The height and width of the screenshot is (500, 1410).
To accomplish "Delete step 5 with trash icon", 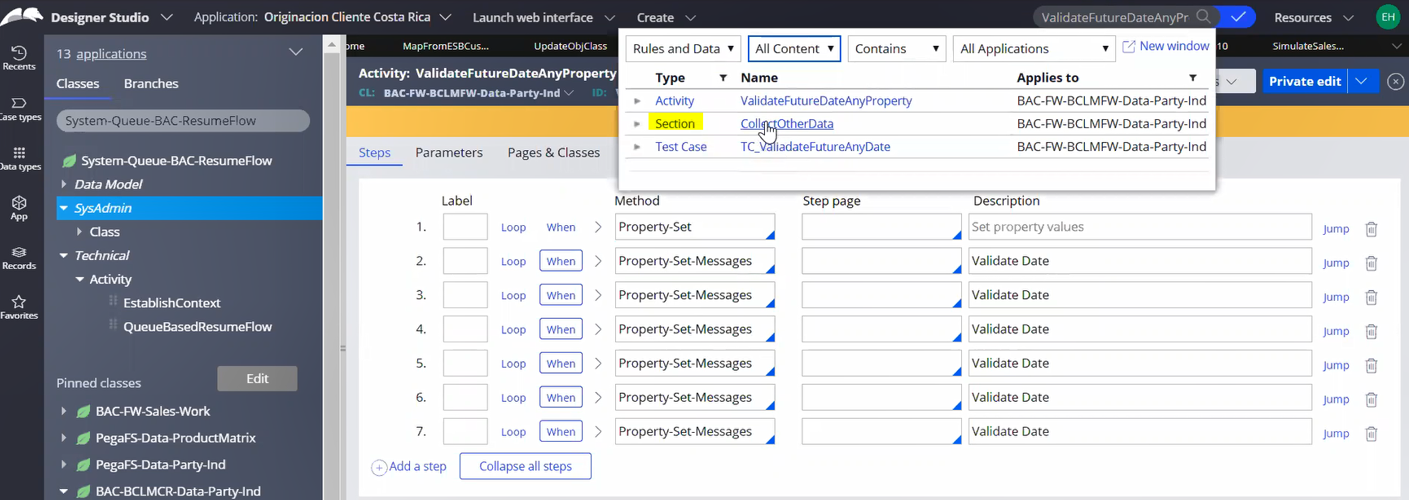I will coord(1371,365).
